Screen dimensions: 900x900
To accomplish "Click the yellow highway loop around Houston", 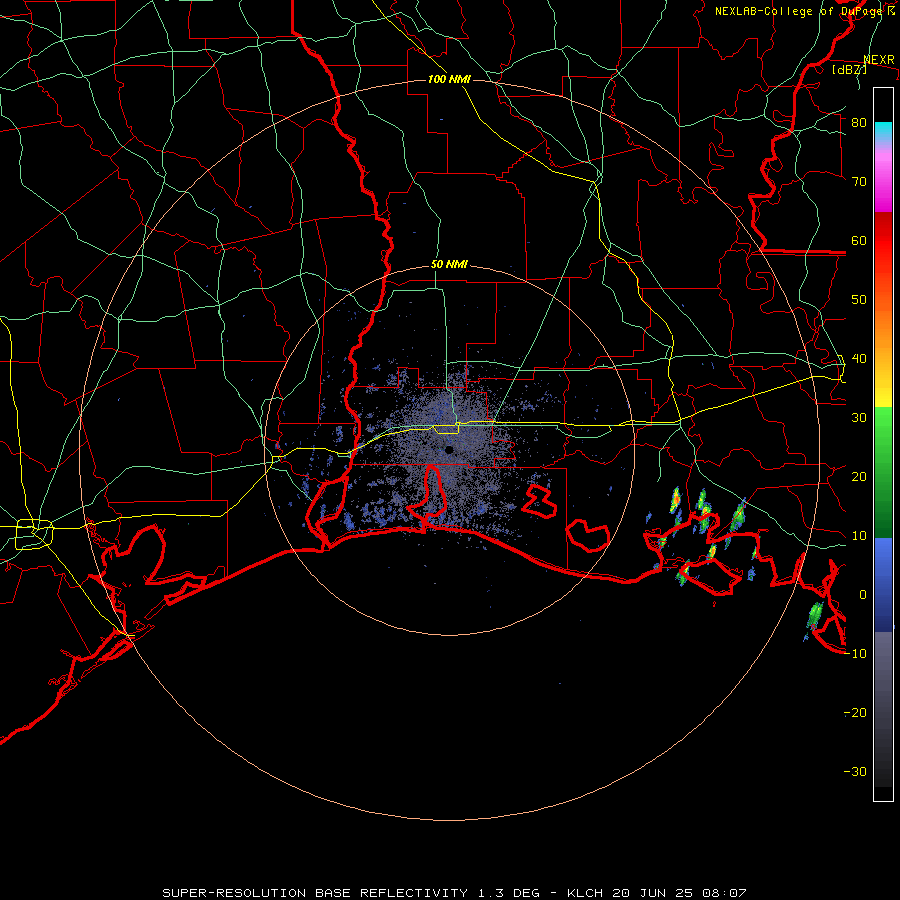I will pyautogui.click(x=34, y=533).
